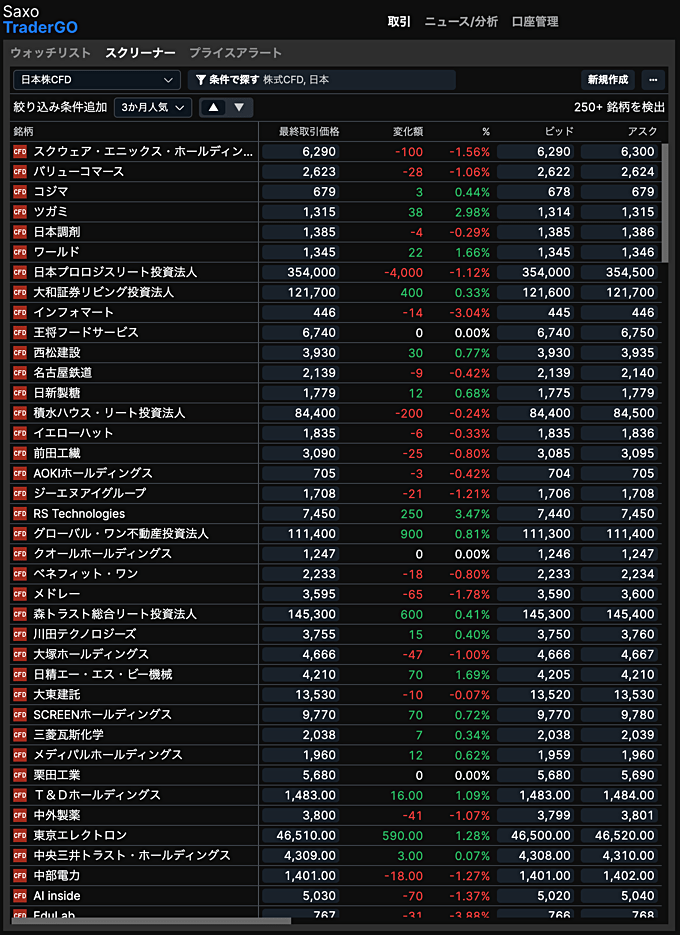Sort descending with the down triangle
The image size is (680, 935).
coord(239,108)
